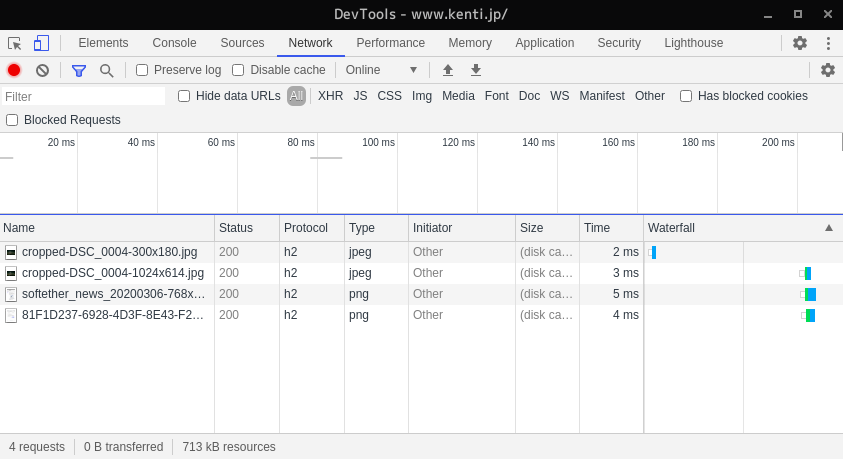
Task: Select request 81F1D237-6928-4D3F-8E43-F2…
Action: tap(113, 315)
